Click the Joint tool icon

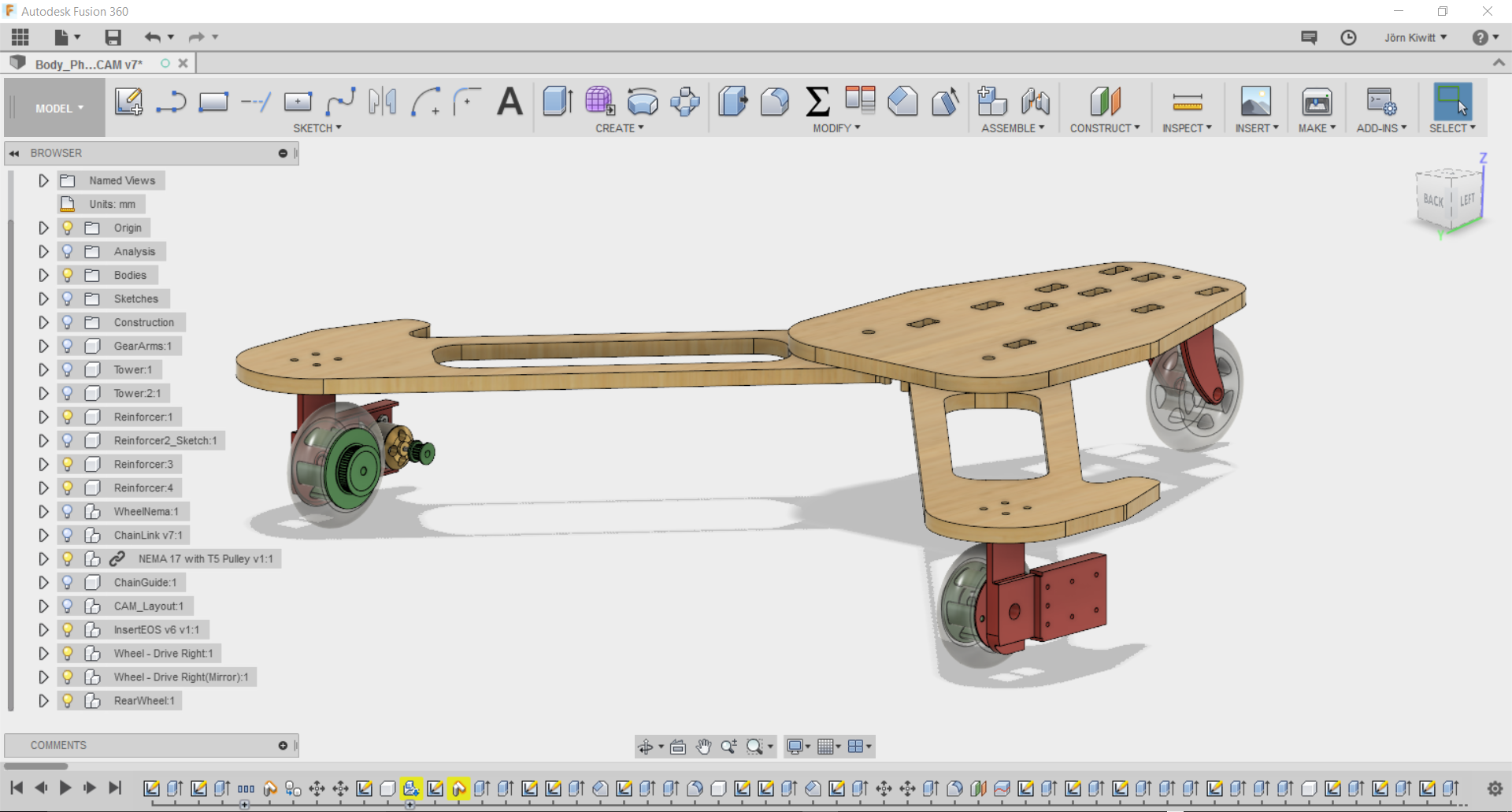1036,102
